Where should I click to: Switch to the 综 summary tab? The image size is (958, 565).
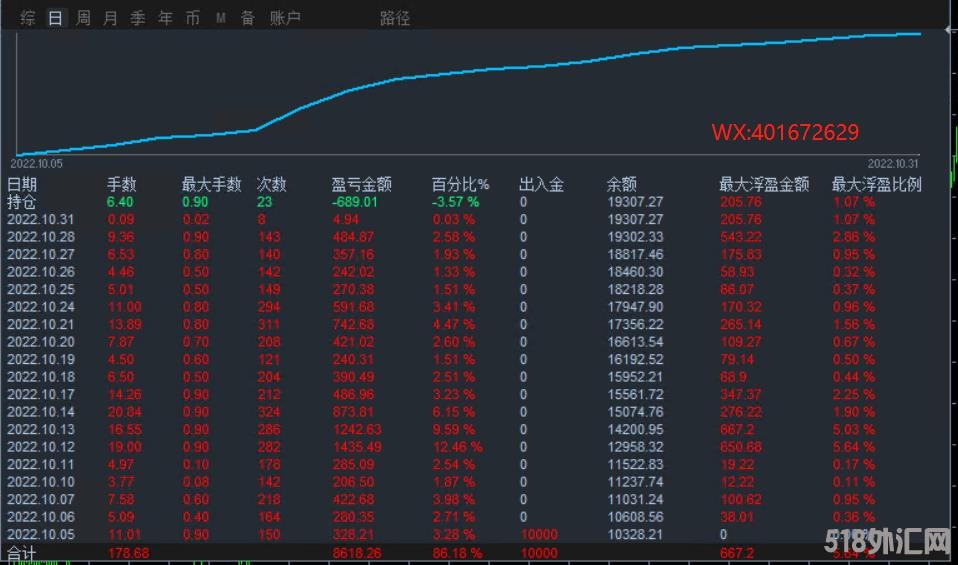tap(28, 18)
